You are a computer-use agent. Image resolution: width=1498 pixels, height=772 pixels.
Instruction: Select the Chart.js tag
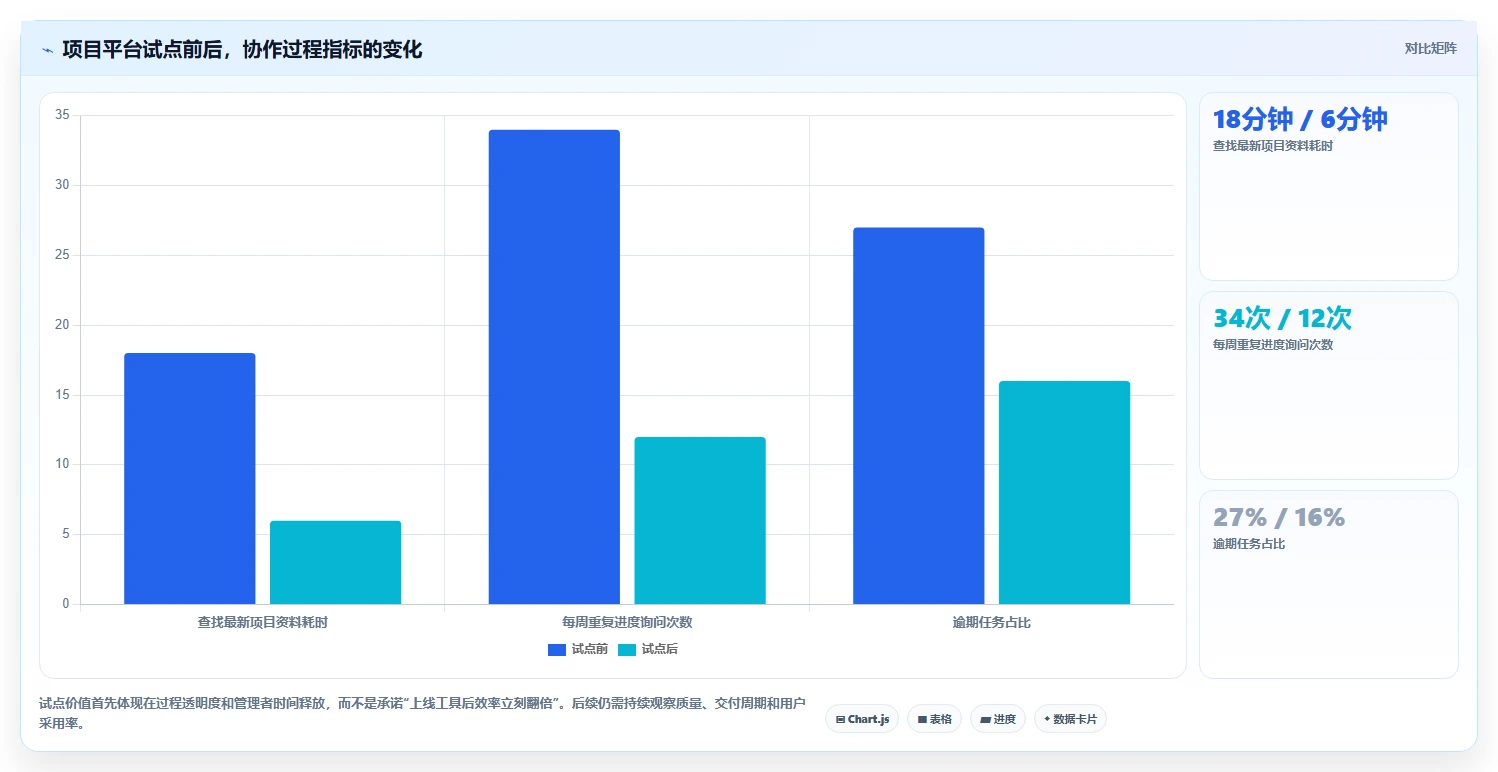pyautogui.click(x=862, y=719)
